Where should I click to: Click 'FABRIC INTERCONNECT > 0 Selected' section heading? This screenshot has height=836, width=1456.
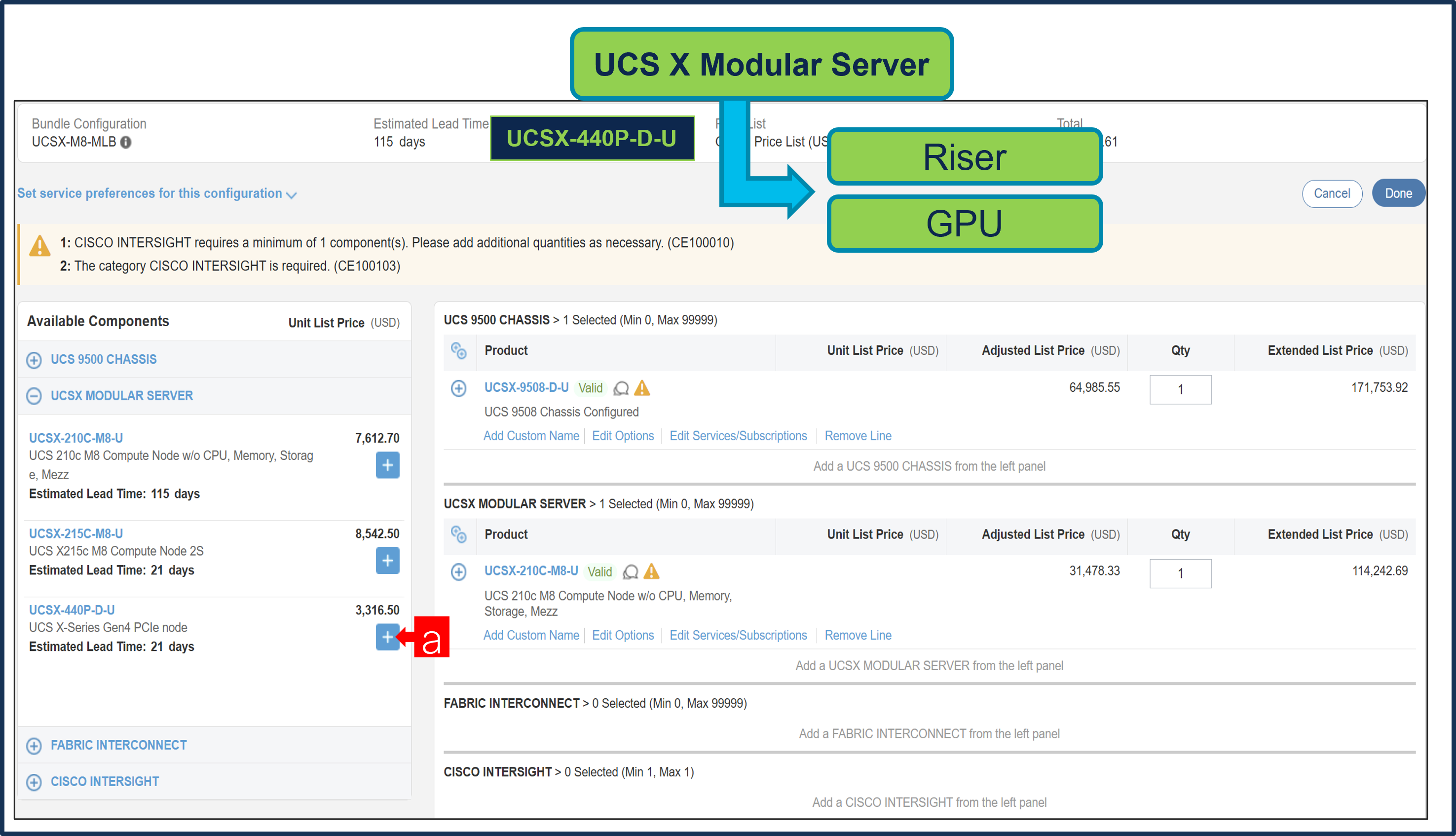(595, 703)
